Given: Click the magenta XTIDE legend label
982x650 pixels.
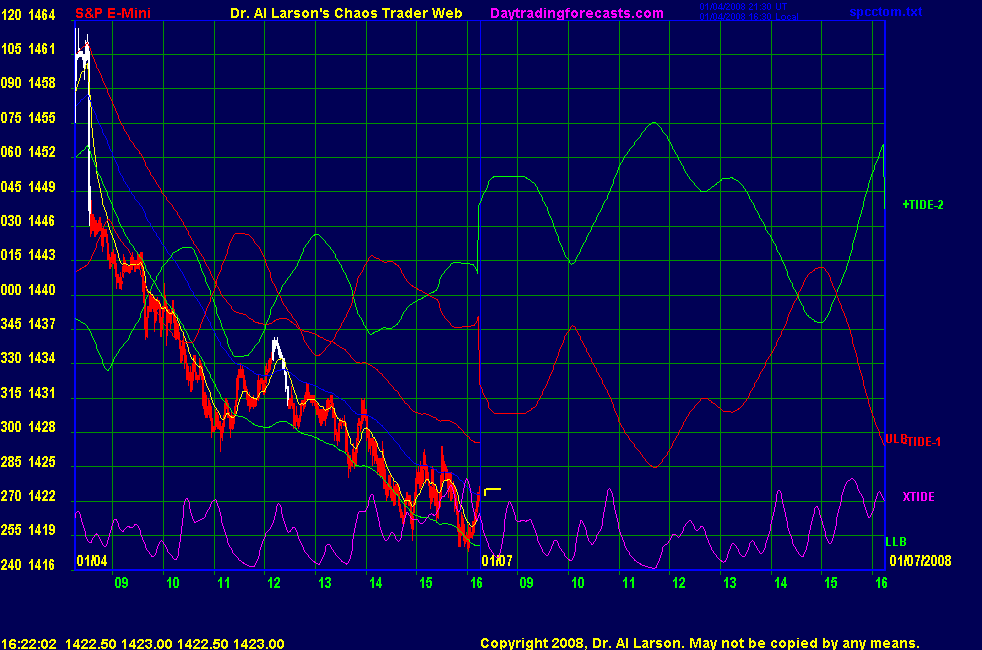Looking at the screenshot, I should click(918, 497).
